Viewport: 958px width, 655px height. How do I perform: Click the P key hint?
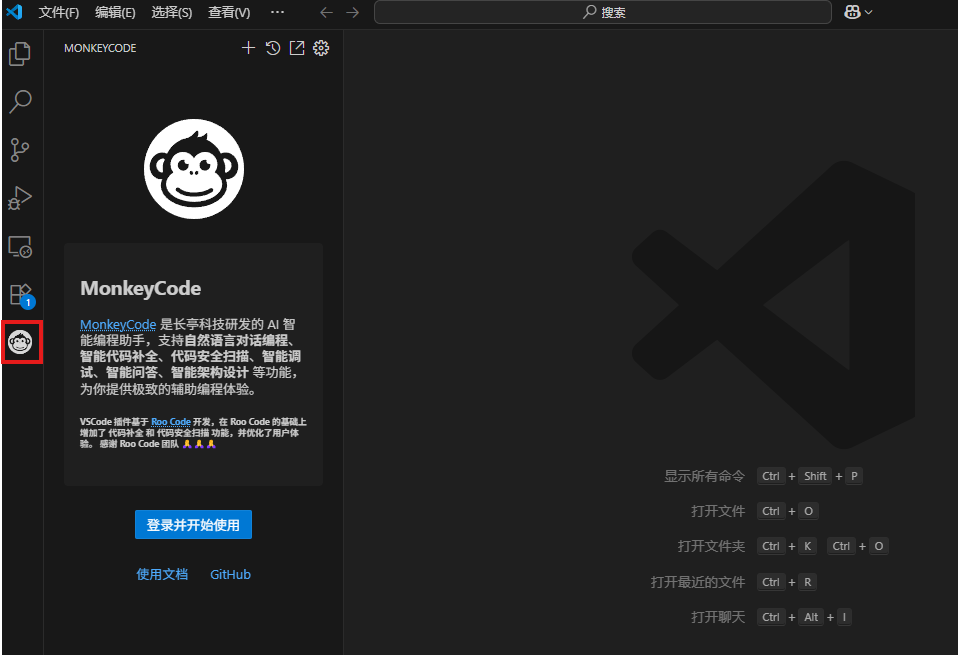click(854, 476)
